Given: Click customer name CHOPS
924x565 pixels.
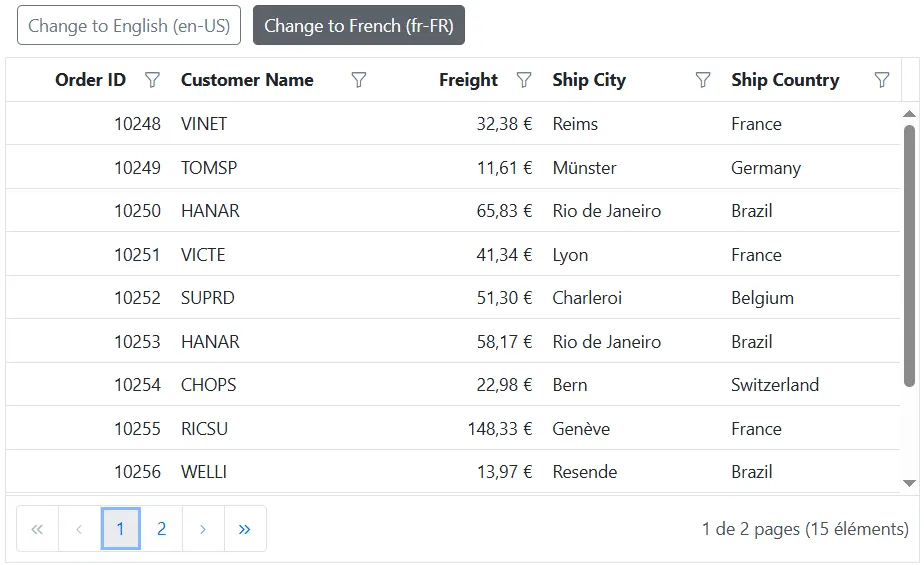Looking at the screenshot, I should (x=209, y=385).
